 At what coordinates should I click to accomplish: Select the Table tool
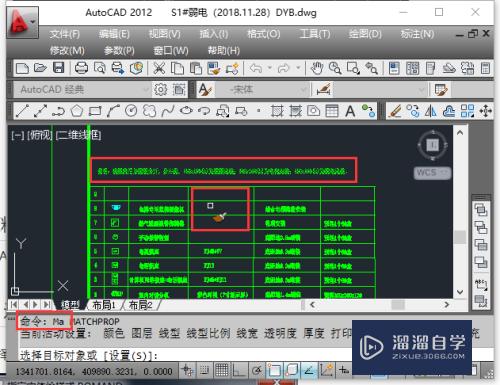coord(332,111)
